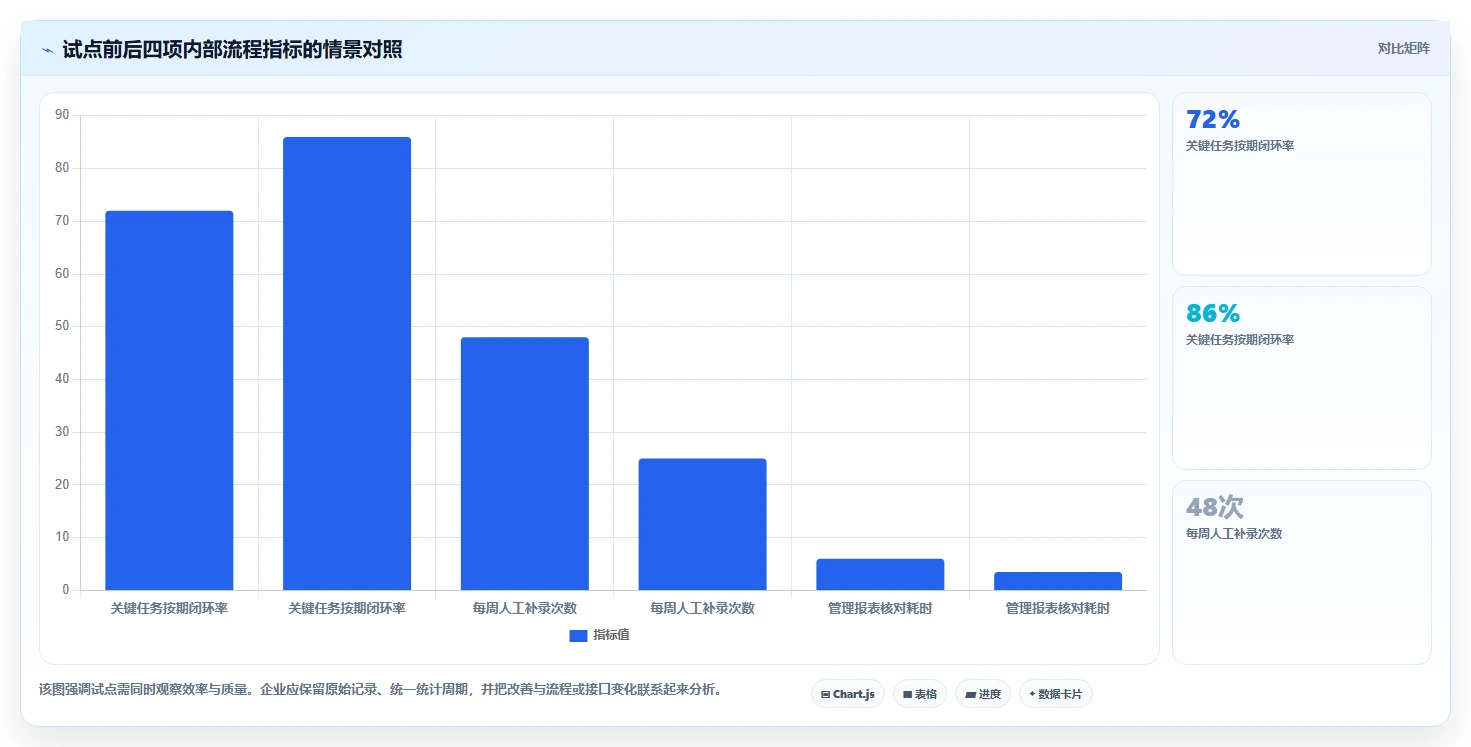Viewport: 1471px width, 747px height.
Task: Click the title 试点前后四项内部流程指标的情景对照
Action: click(x=232, y=49)
